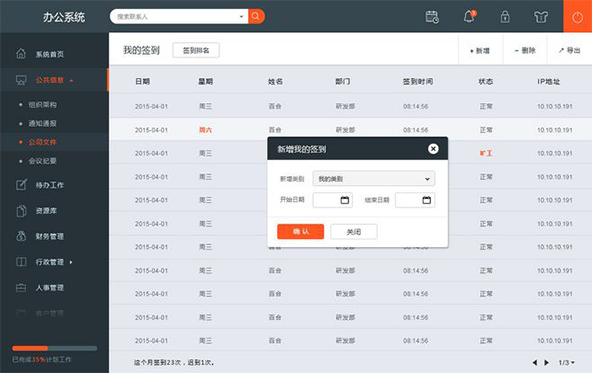Open notifications bell icon
Screen dimensions: 592x373
(470, 17)
